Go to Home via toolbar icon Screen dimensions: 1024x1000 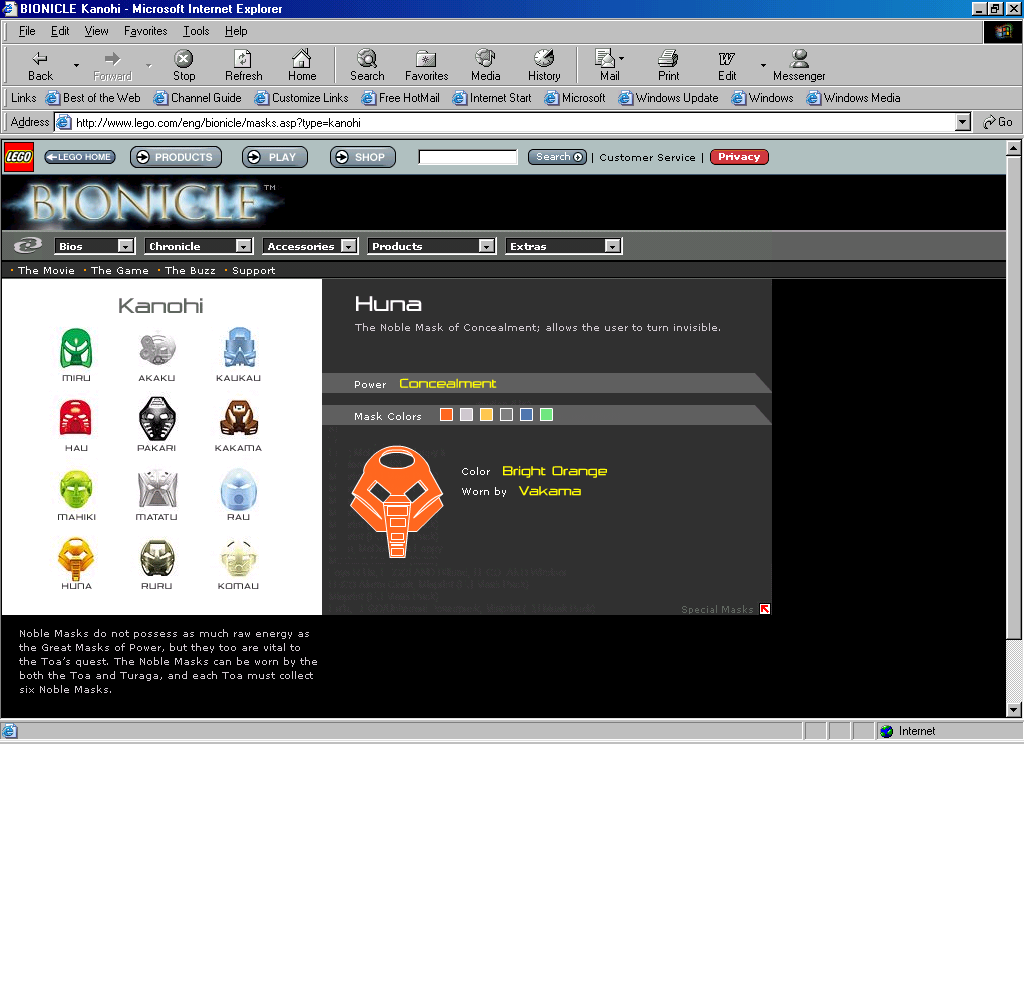(x=302, y=59)
